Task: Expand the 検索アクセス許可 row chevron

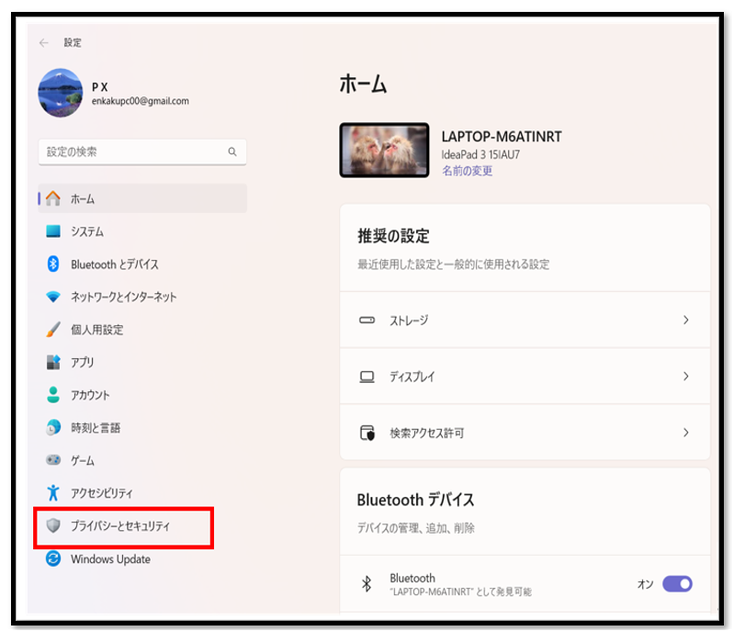Action: click(x=686, y=432)
